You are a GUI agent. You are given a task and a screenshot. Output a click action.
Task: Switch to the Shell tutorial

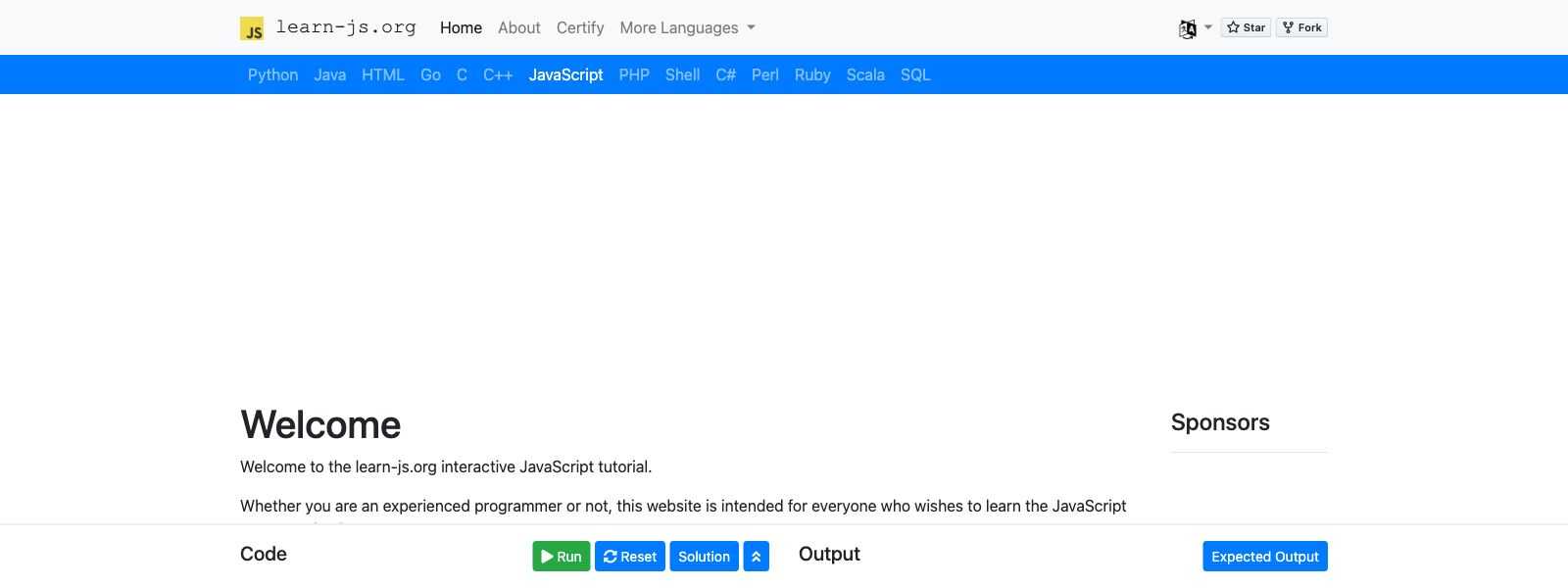(682, 74)
